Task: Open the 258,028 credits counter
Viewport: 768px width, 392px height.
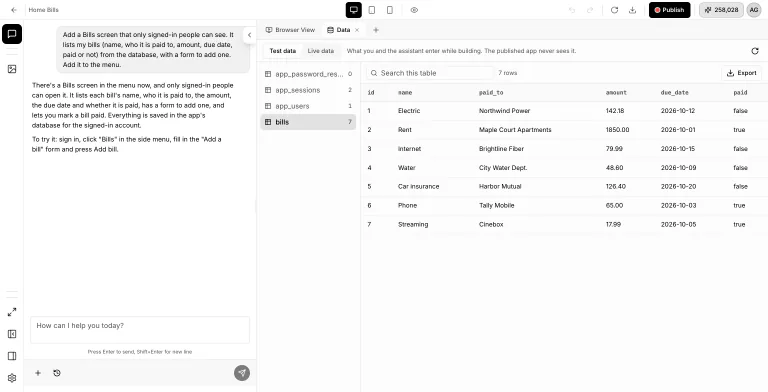Action: (x=721, y=10)
